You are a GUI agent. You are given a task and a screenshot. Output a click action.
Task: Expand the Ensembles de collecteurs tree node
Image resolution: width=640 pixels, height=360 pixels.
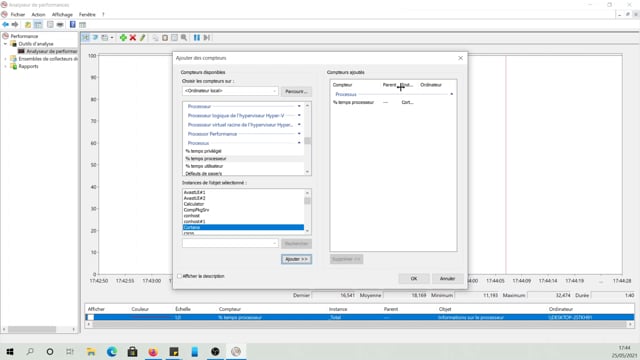tap(6, 59)
